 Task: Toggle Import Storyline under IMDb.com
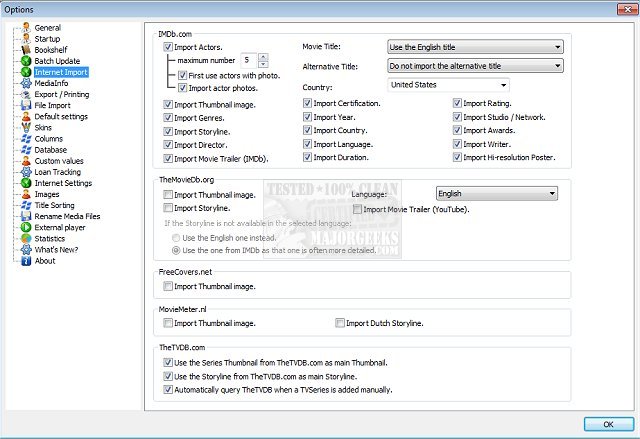[168, 131]
